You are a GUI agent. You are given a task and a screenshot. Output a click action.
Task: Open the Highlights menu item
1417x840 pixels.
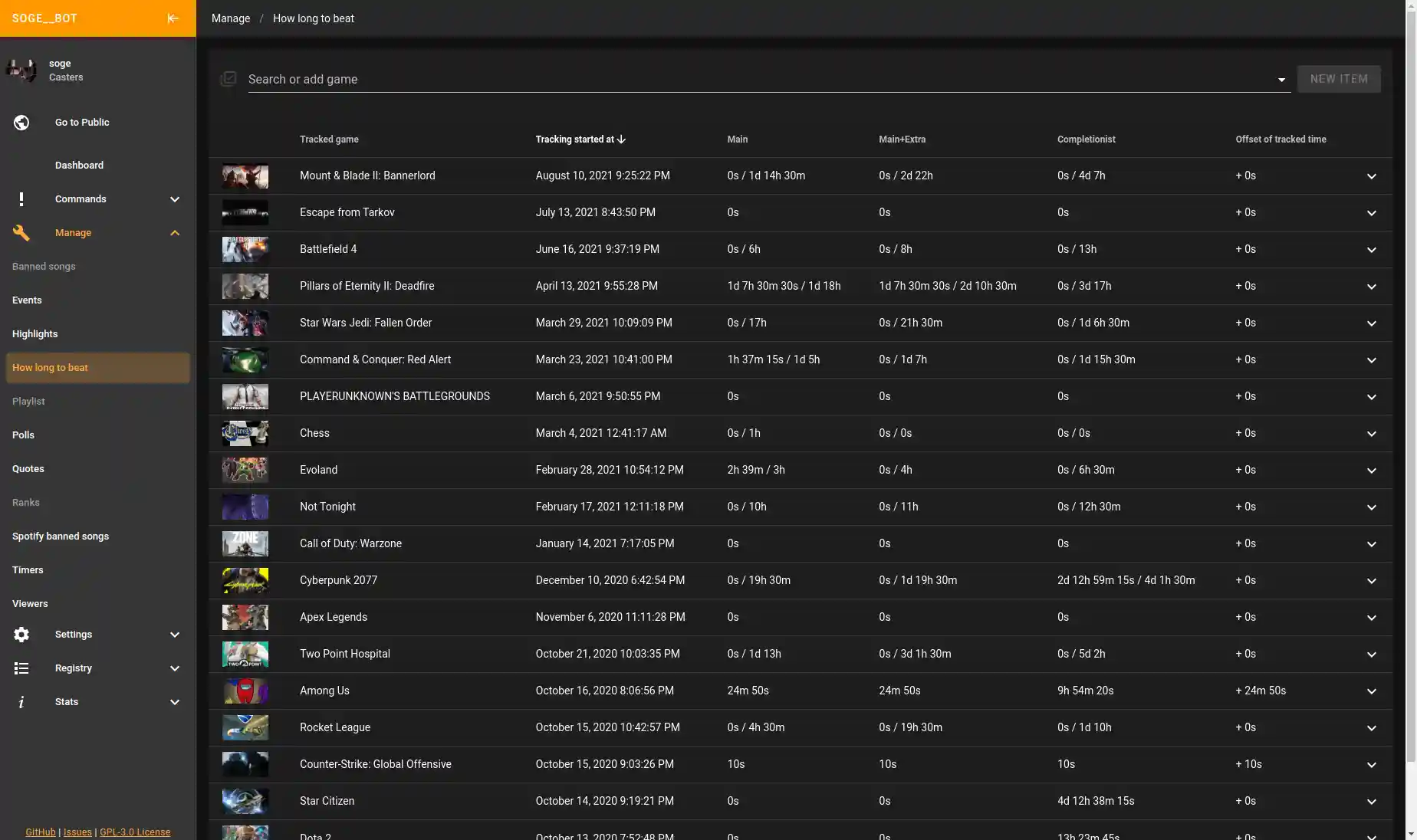(35, 334)
